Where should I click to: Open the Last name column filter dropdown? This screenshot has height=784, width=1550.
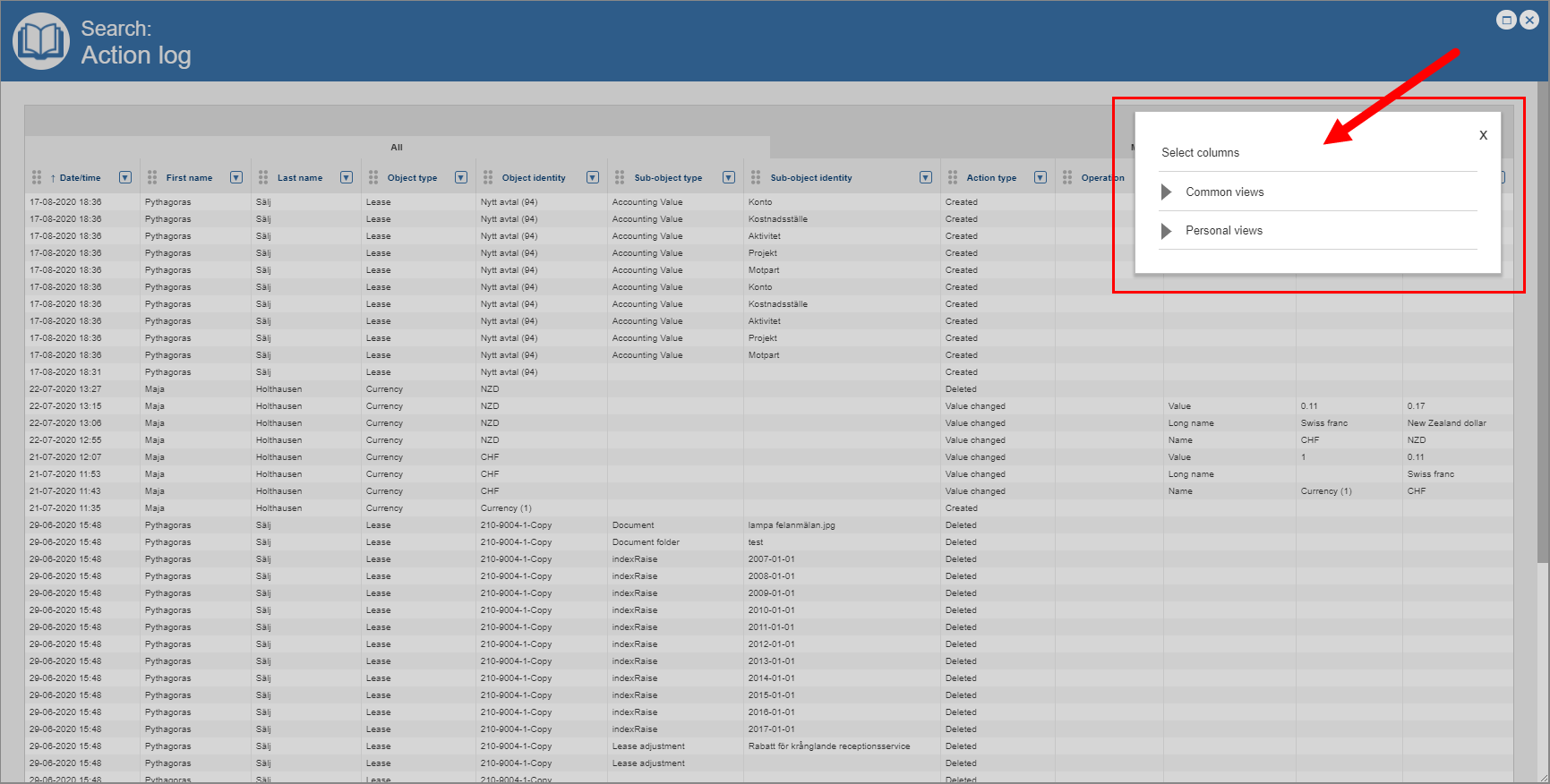coord(347,177)
